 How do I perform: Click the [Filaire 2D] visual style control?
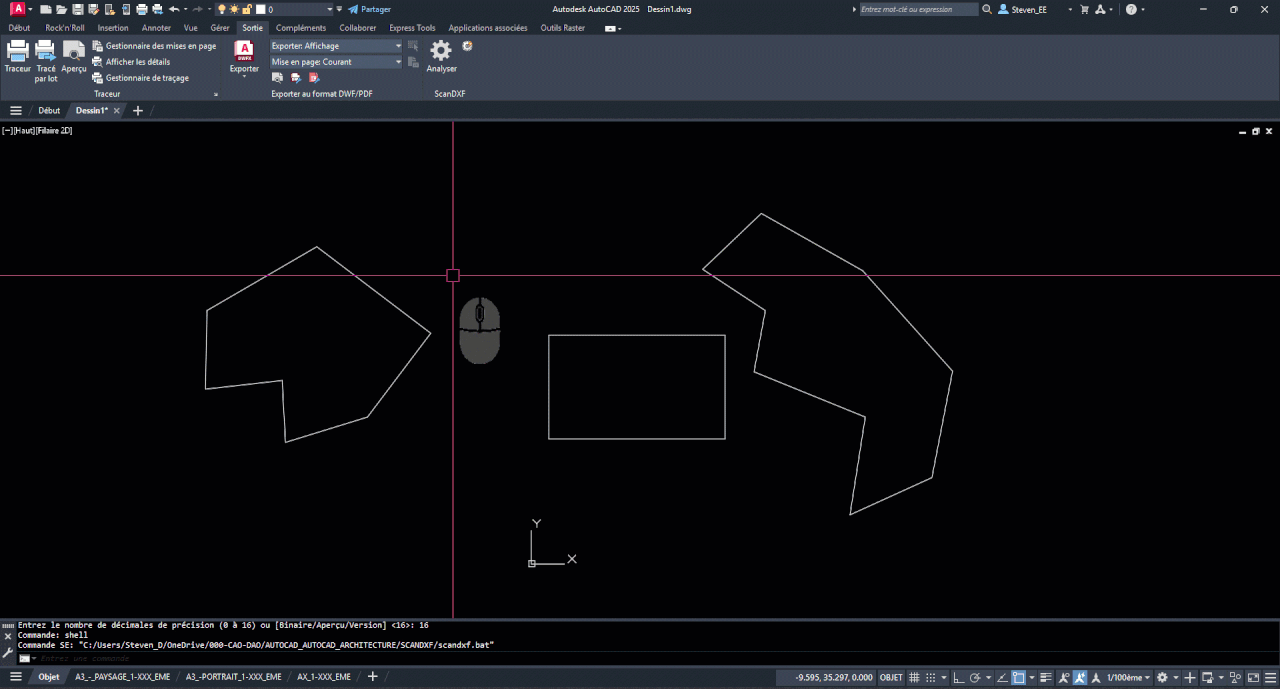click(x=55, y=131)
